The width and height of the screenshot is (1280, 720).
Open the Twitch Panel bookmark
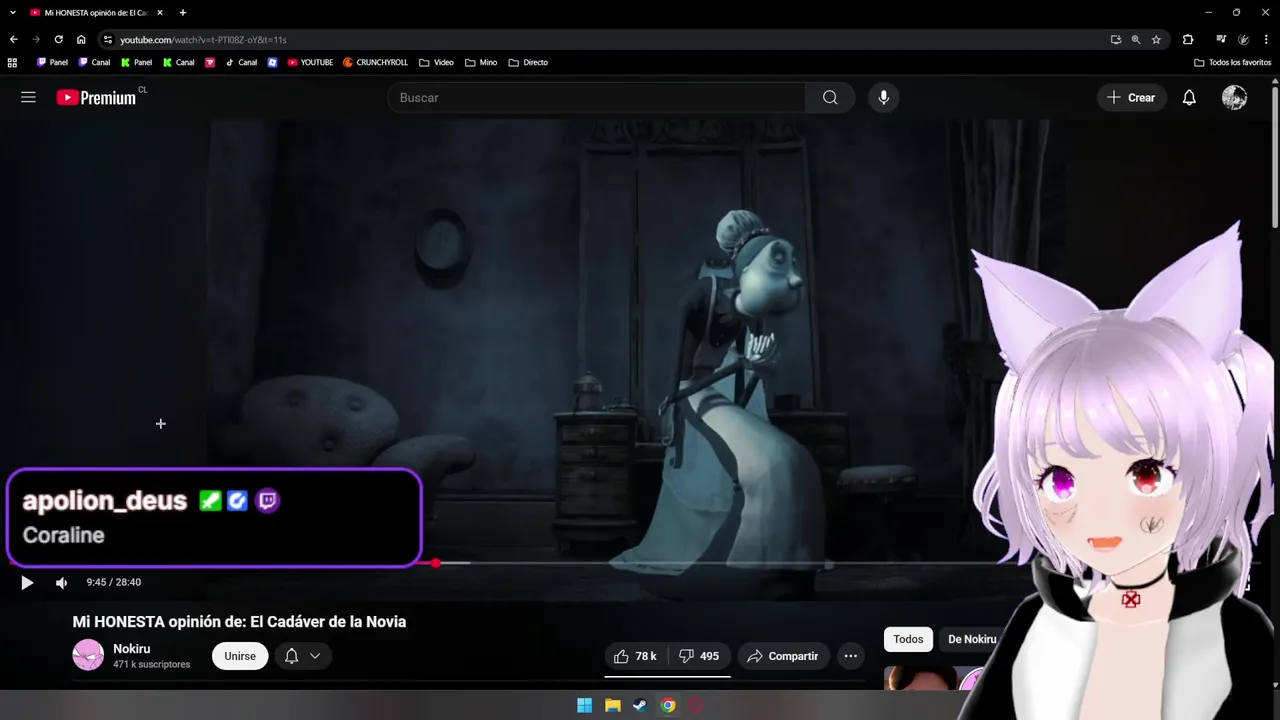[x=52, y=62]
